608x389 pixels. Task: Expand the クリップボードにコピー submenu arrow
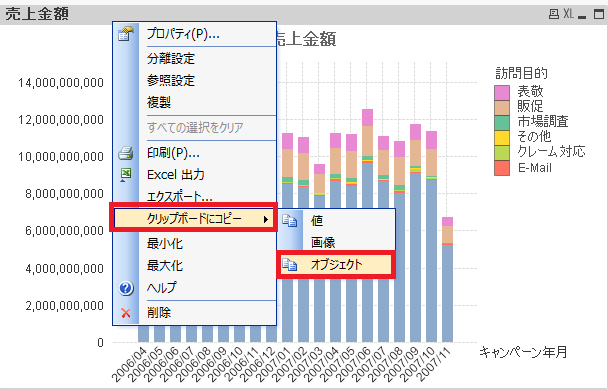[266, 220]
